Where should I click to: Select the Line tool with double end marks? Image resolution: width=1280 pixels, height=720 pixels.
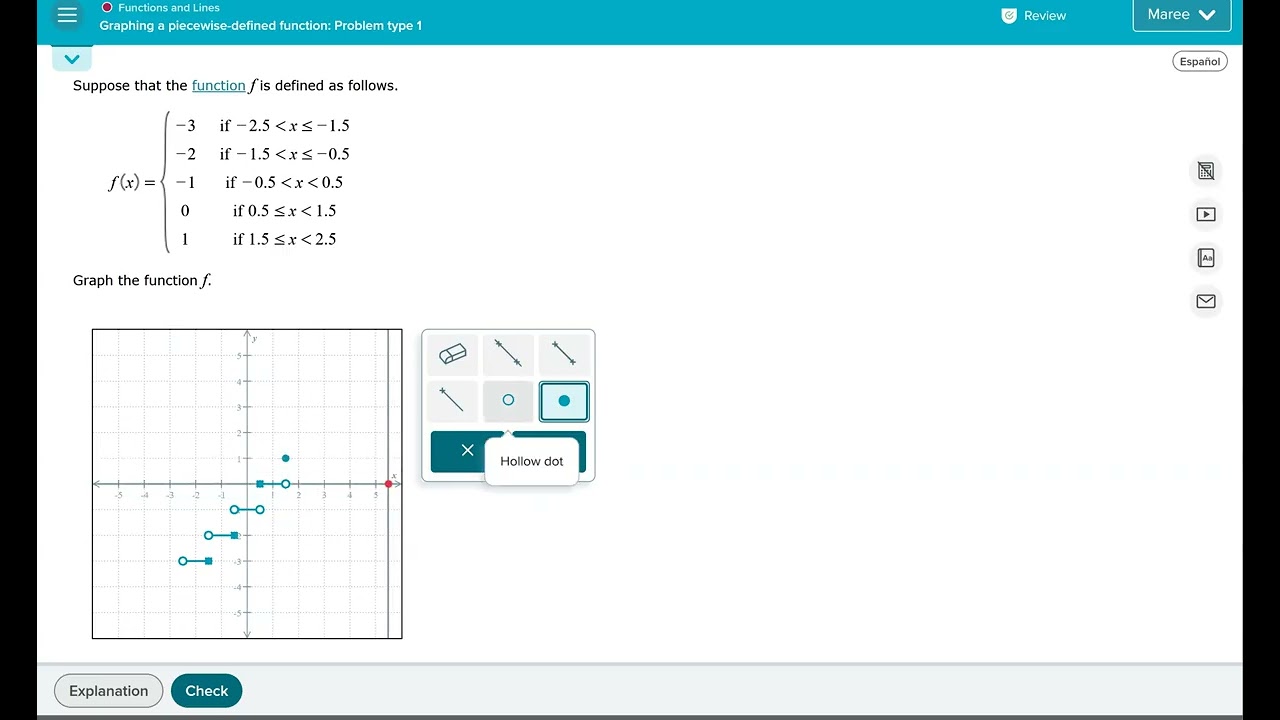coord(508,354)
